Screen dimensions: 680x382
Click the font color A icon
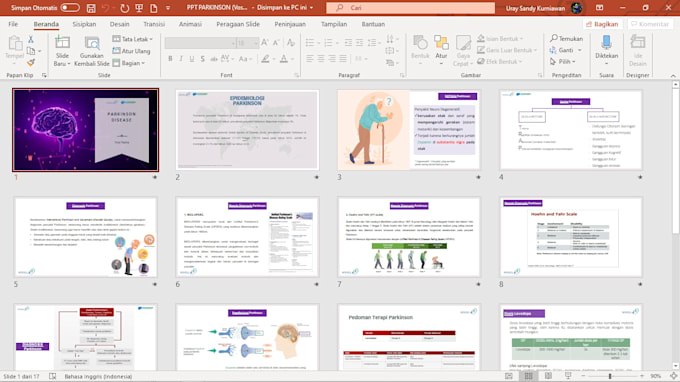point(284,59)
